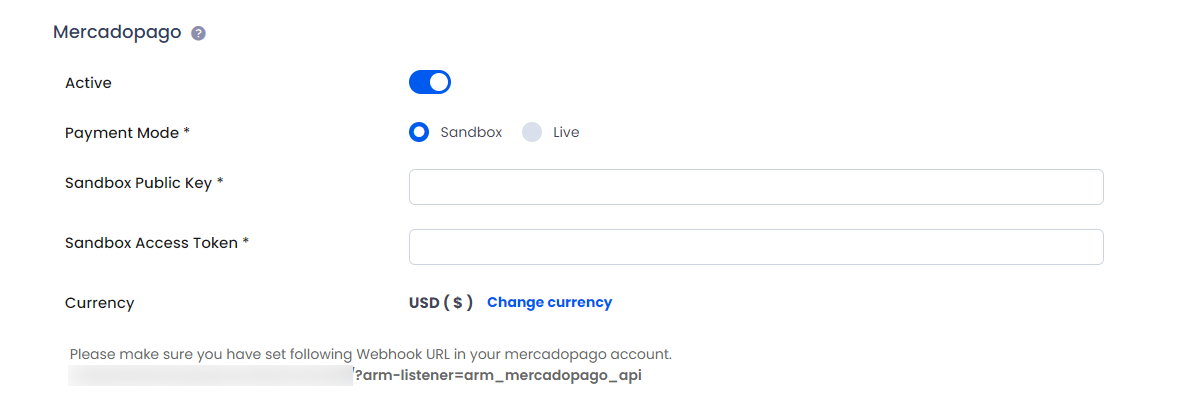Disable the Active toggle switch
Screen dimensions: 1183x412
[430, 82]
